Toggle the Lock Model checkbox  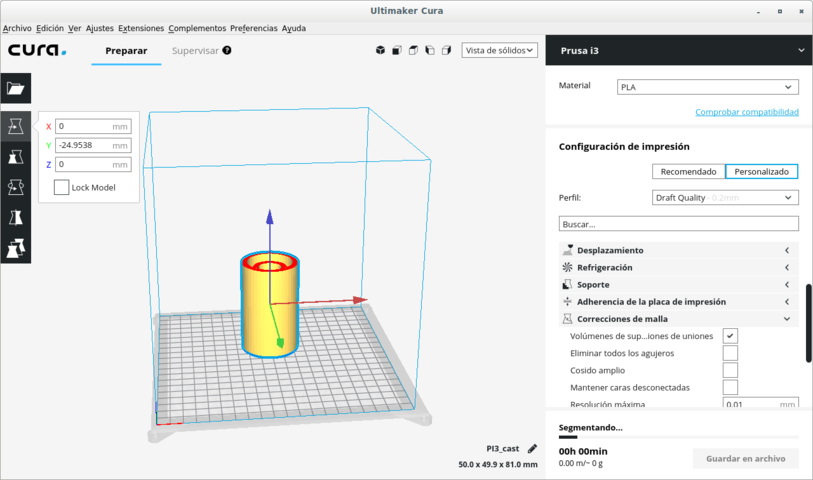61,187
